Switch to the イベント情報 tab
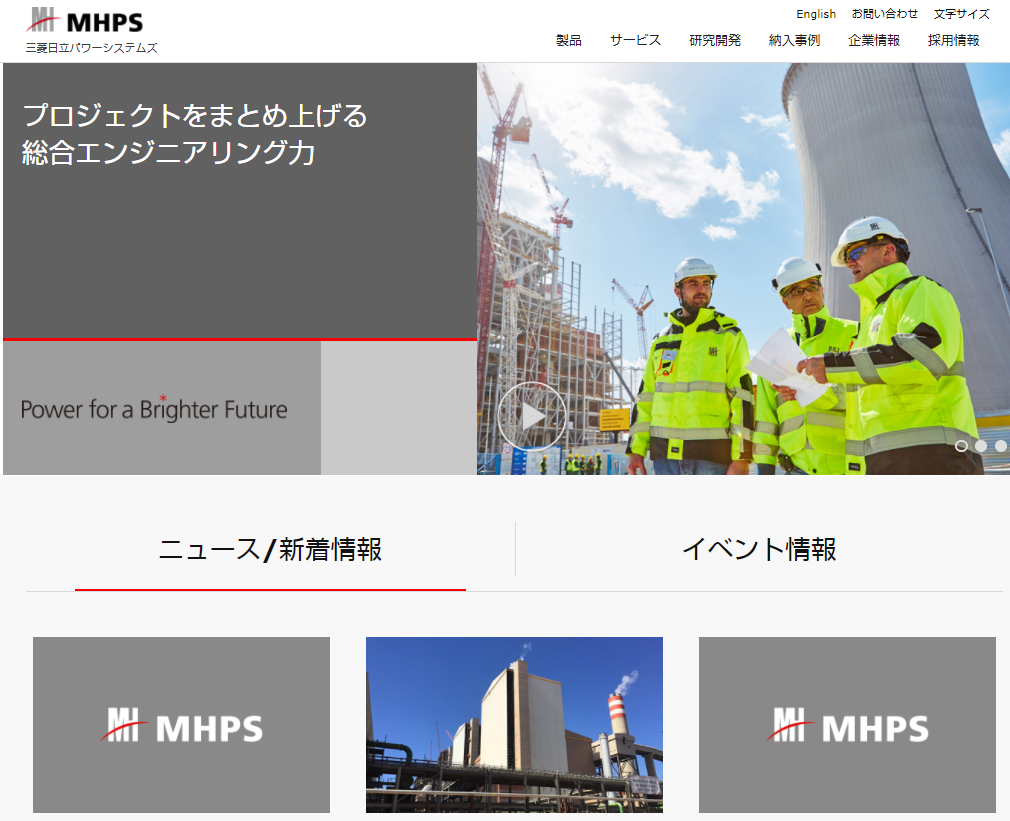1010x821 pixels. pos(759,550)
